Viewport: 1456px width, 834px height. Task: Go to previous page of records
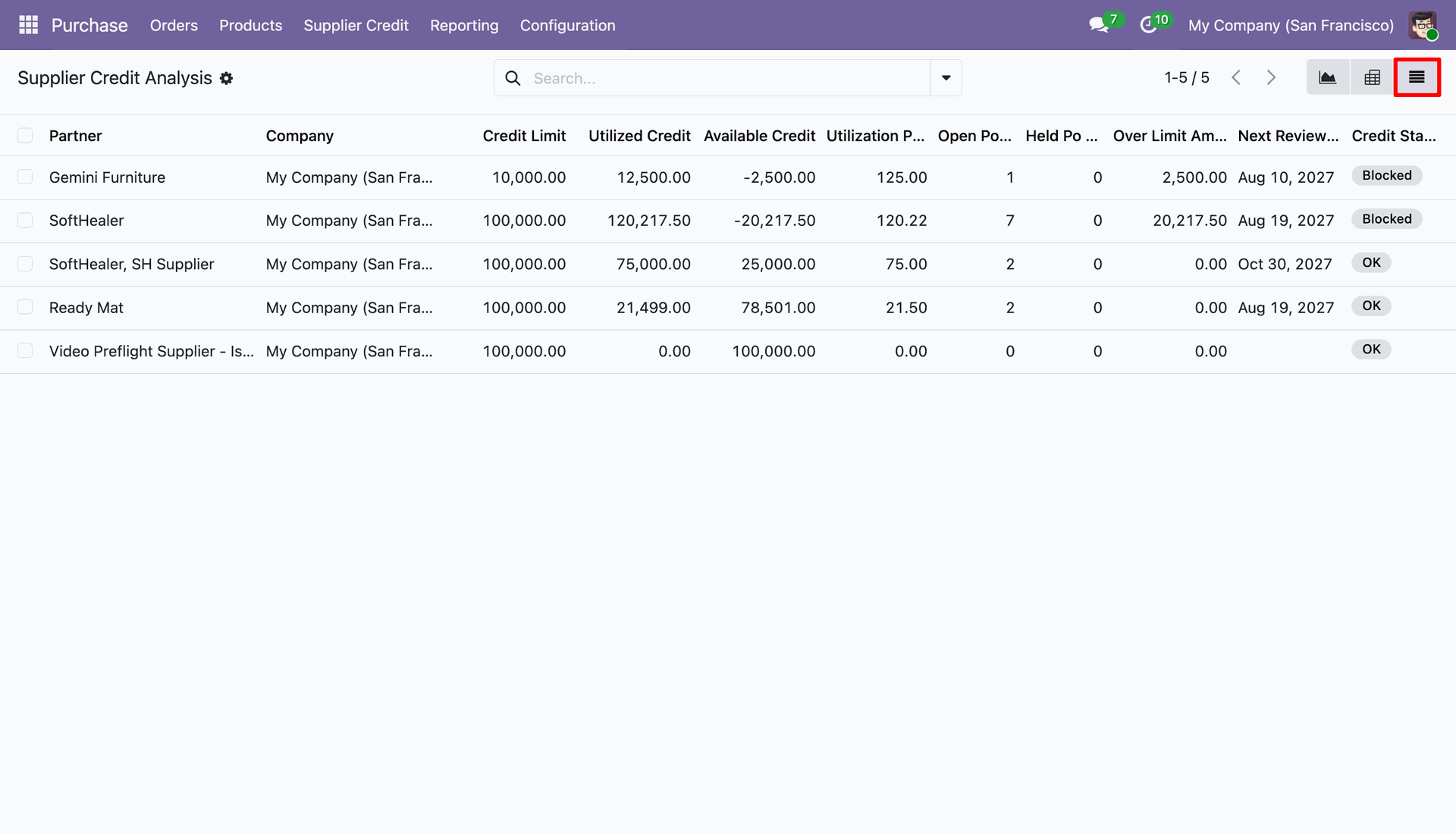(x=1236, y=77)
